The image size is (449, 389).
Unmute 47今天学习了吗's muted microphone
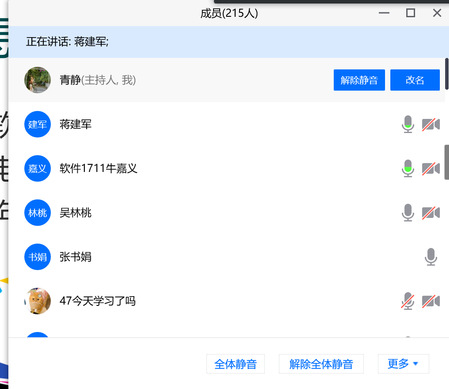[x=408, y=301]
